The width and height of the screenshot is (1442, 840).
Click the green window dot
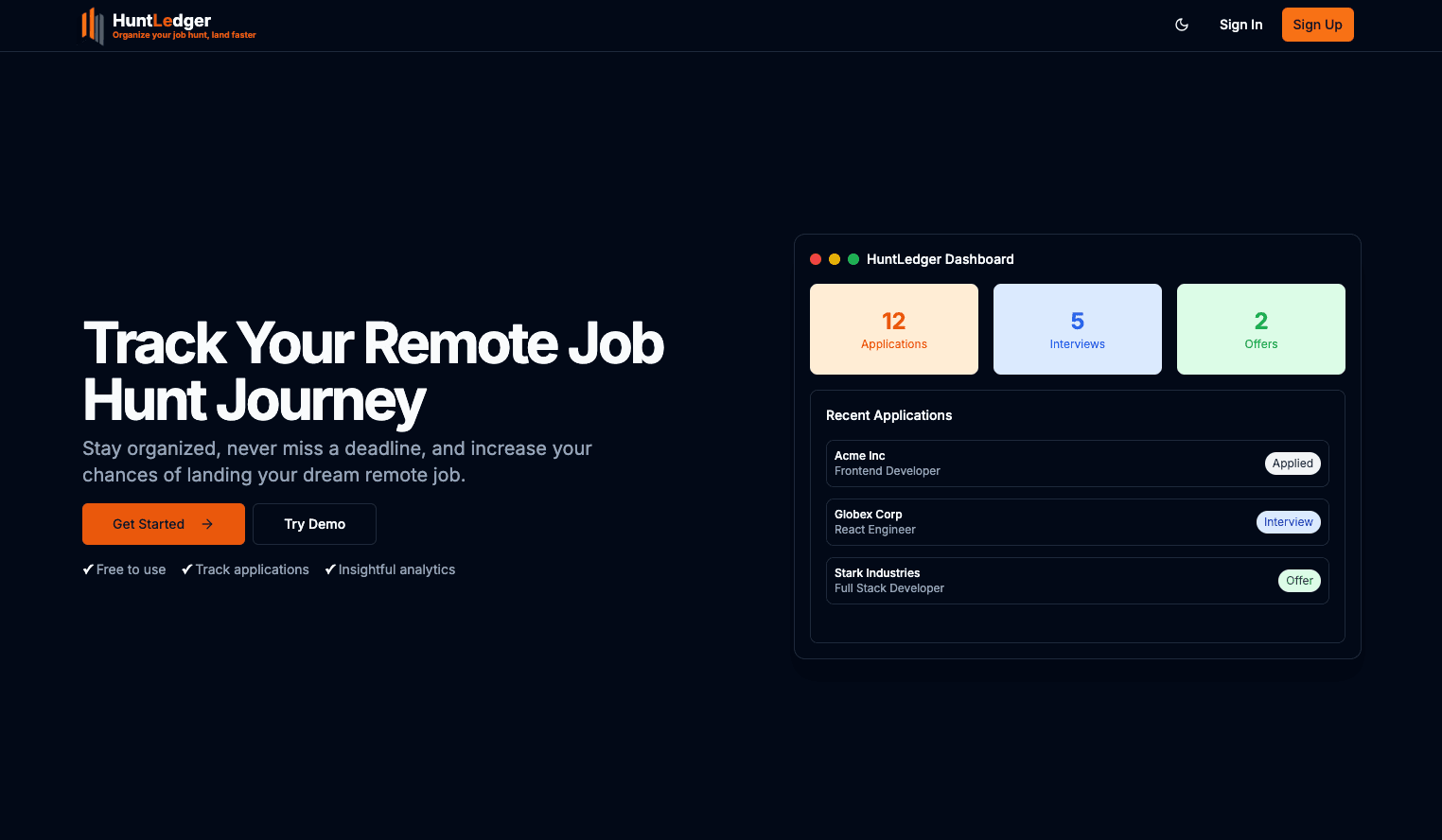[x=853, y=259]
